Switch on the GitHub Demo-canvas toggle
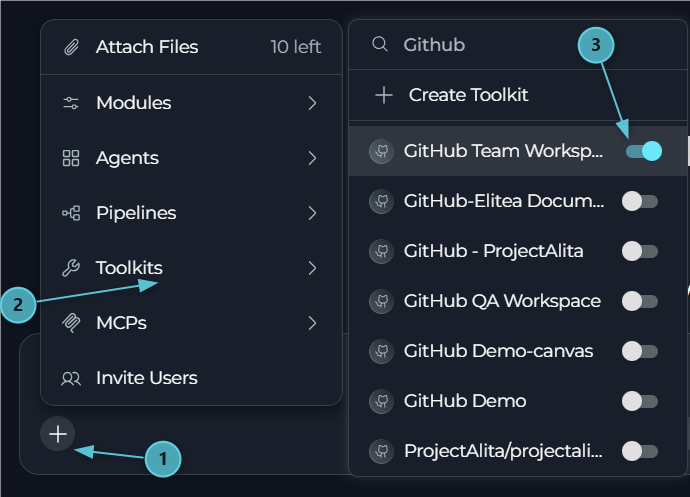The width and height of the screenshot is (690, 497). click(640, 351)
